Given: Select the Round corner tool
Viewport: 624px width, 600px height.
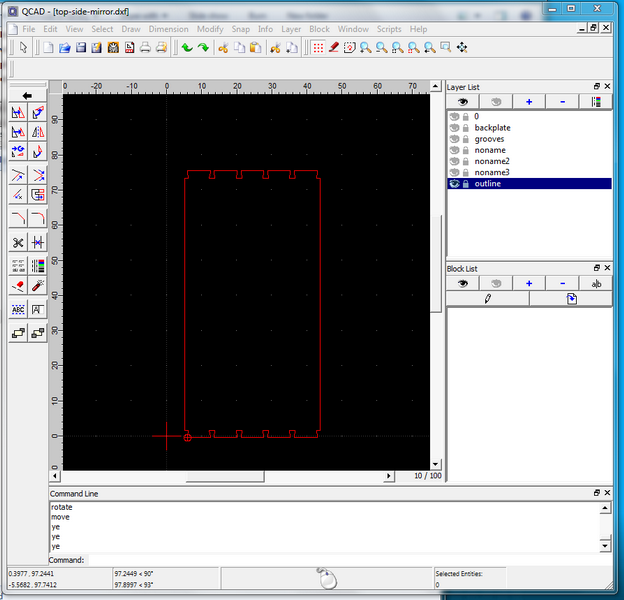Looking at the screenshot, I should pyautogui.click(x=37, y=218).
